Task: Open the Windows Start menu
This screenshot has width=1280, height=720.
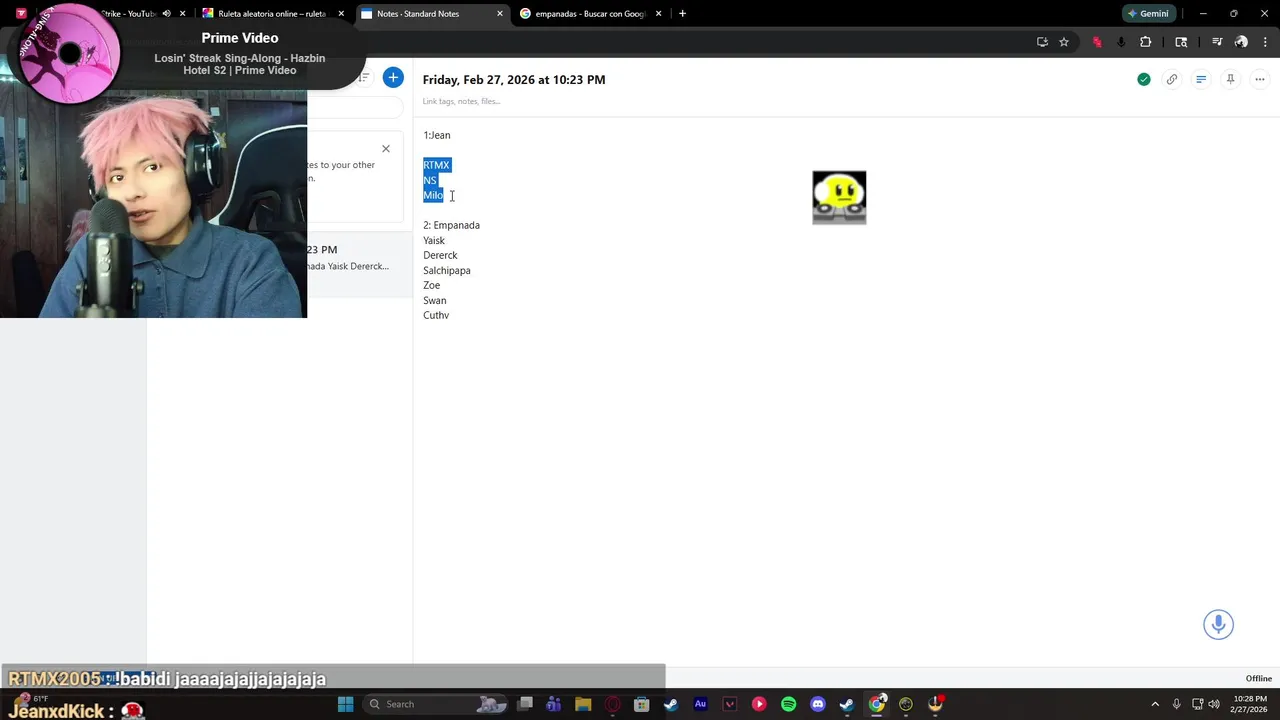Action: tap(345, 704)
